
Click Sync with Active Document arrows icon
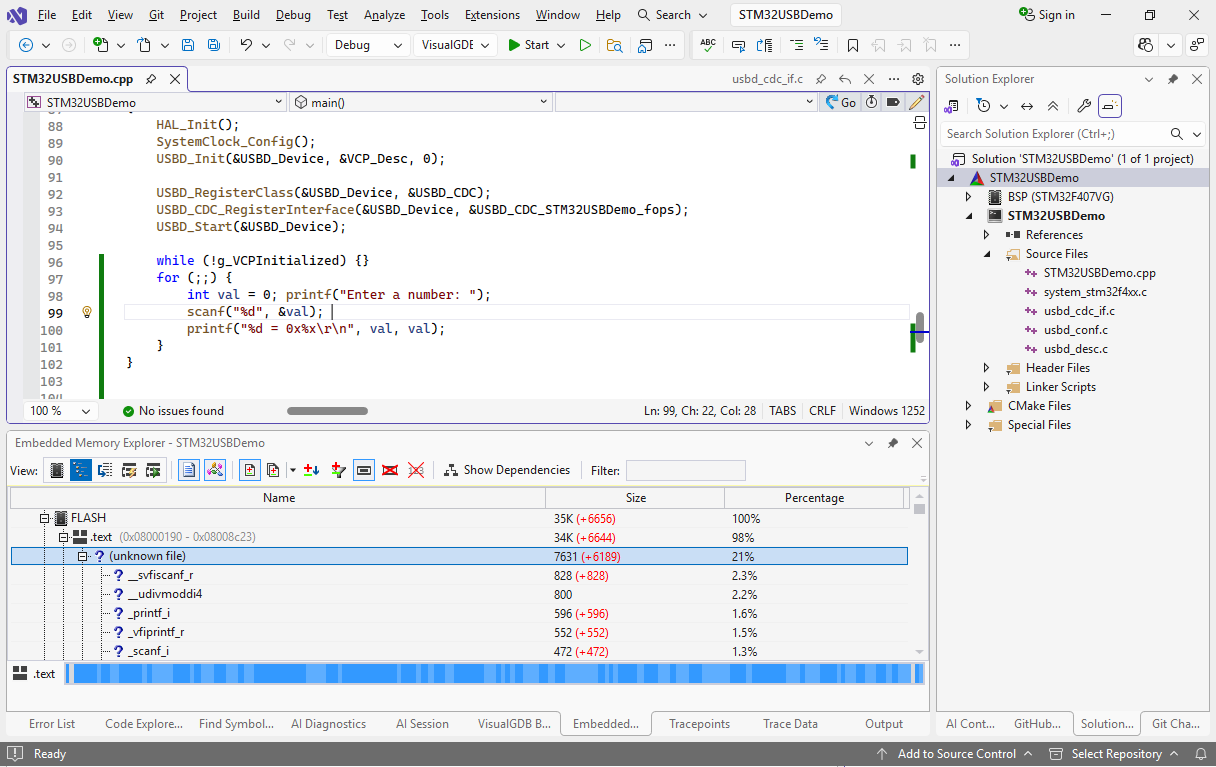[x=1026, y=106]
